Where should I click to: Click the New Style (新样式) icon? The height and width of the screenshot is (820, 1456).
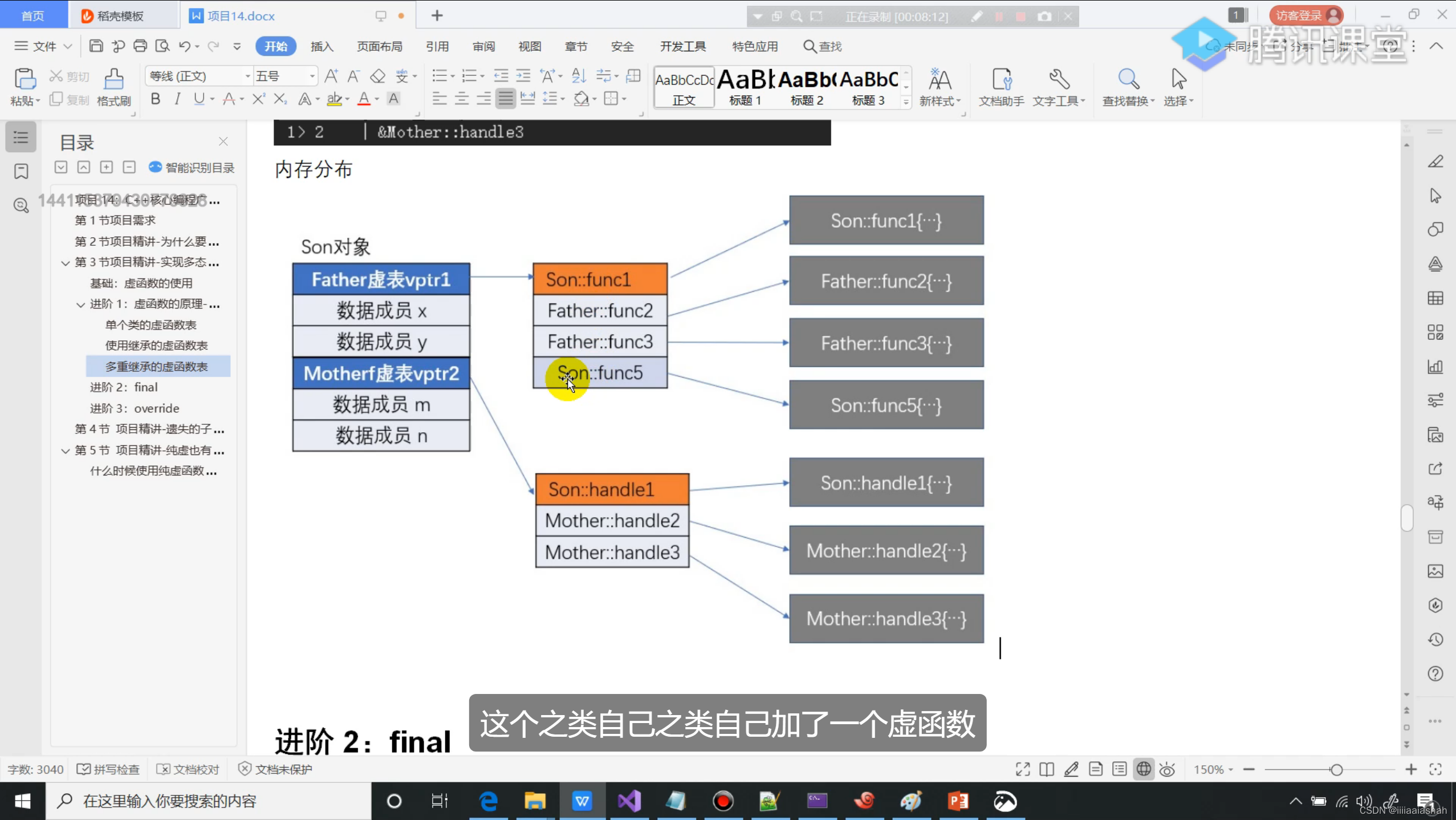click(x=940, y=87)
